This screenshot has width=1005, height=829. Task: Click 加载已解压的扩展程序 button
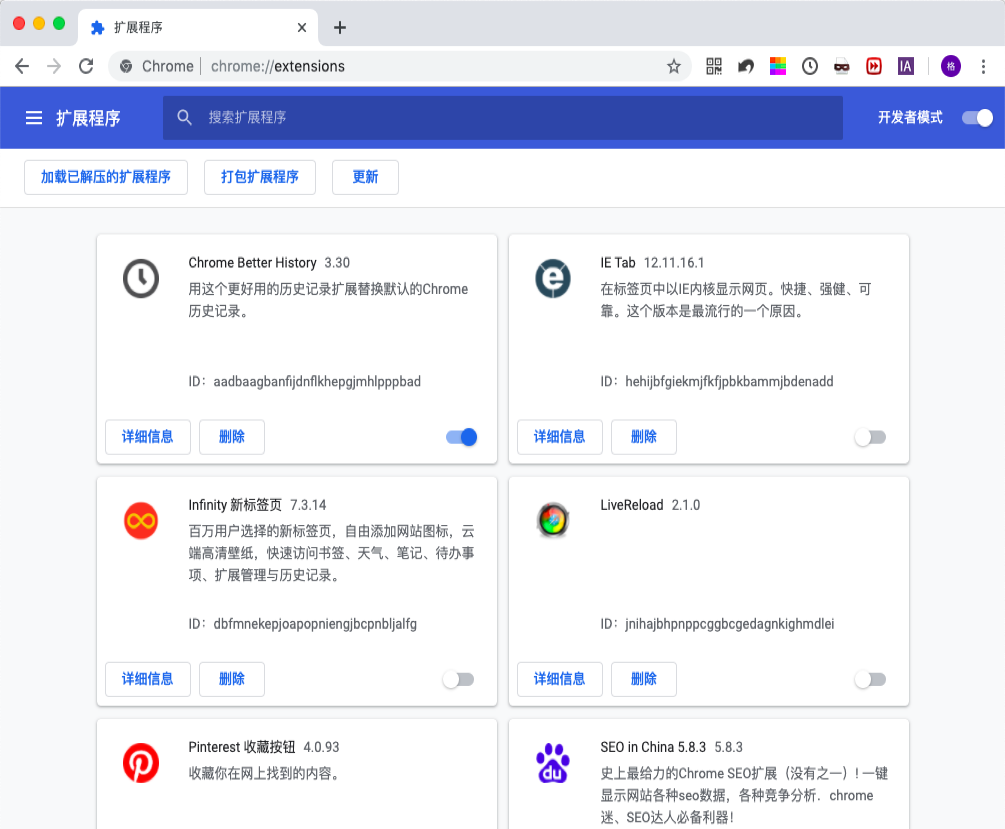click(x=106, y=177)
